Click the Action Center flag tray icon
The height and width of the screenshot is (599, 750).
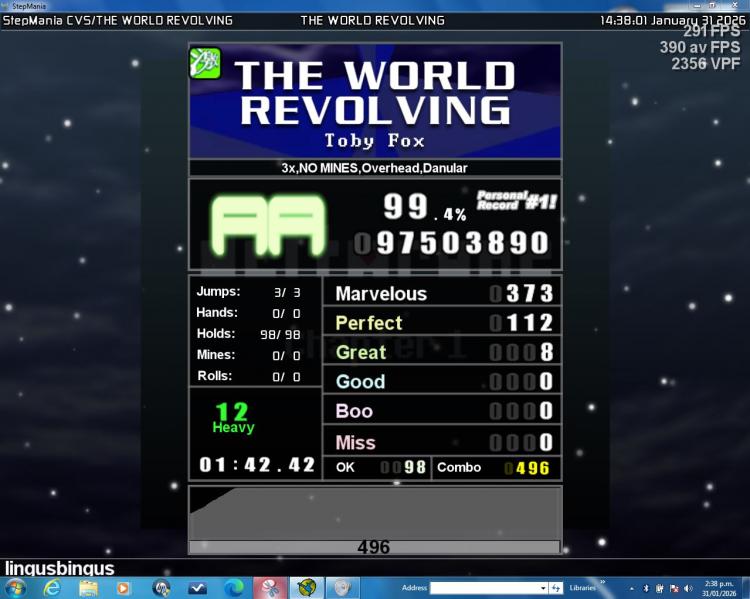coord(674,588)
